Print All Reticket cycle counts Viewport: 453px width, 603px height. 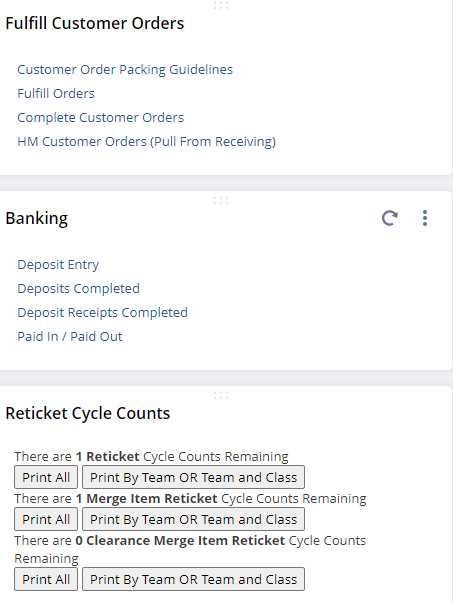pyautogui.click(x=46, y=477)
